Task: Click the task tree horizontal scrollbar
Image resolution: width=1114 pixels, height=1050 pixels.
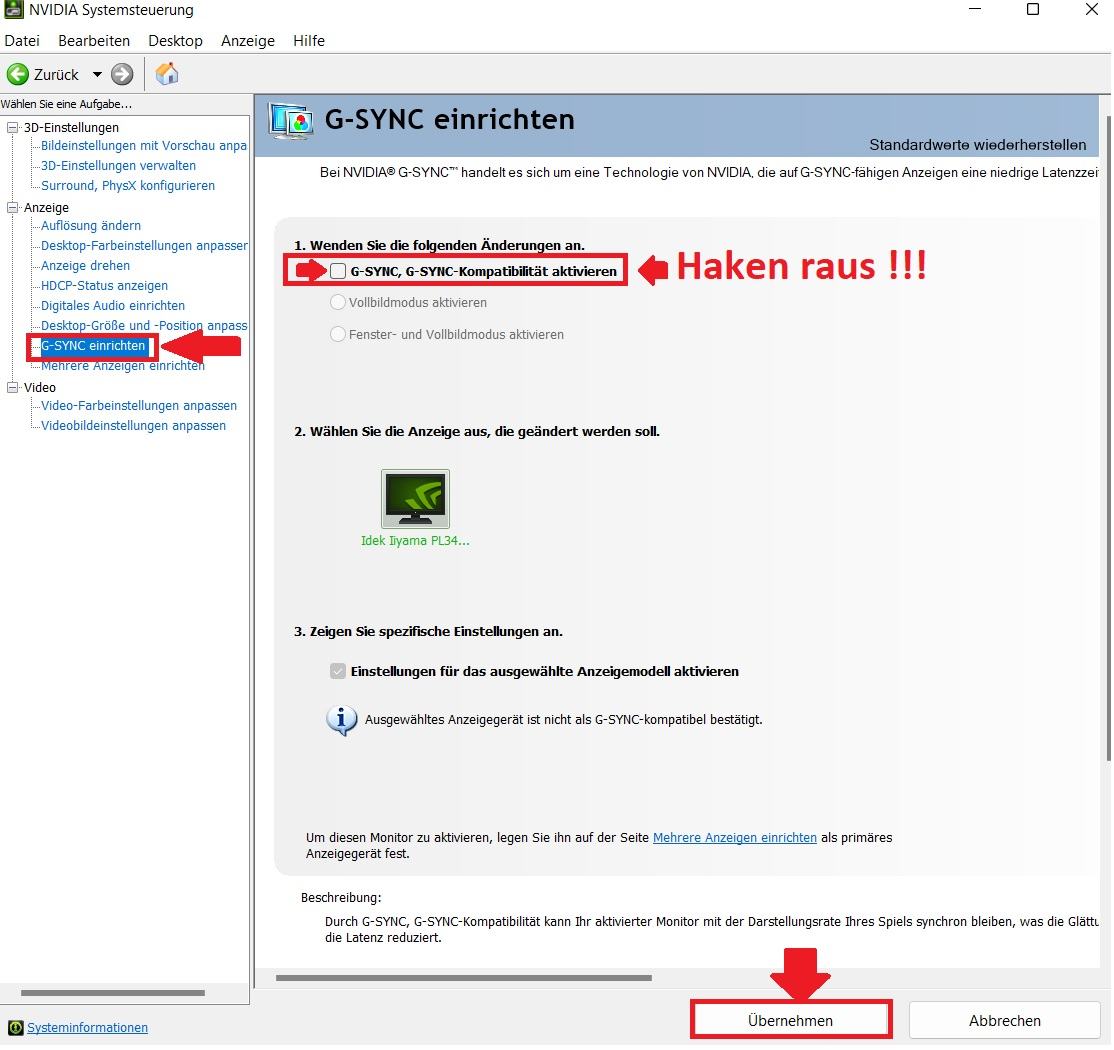Action: point(113,993)
